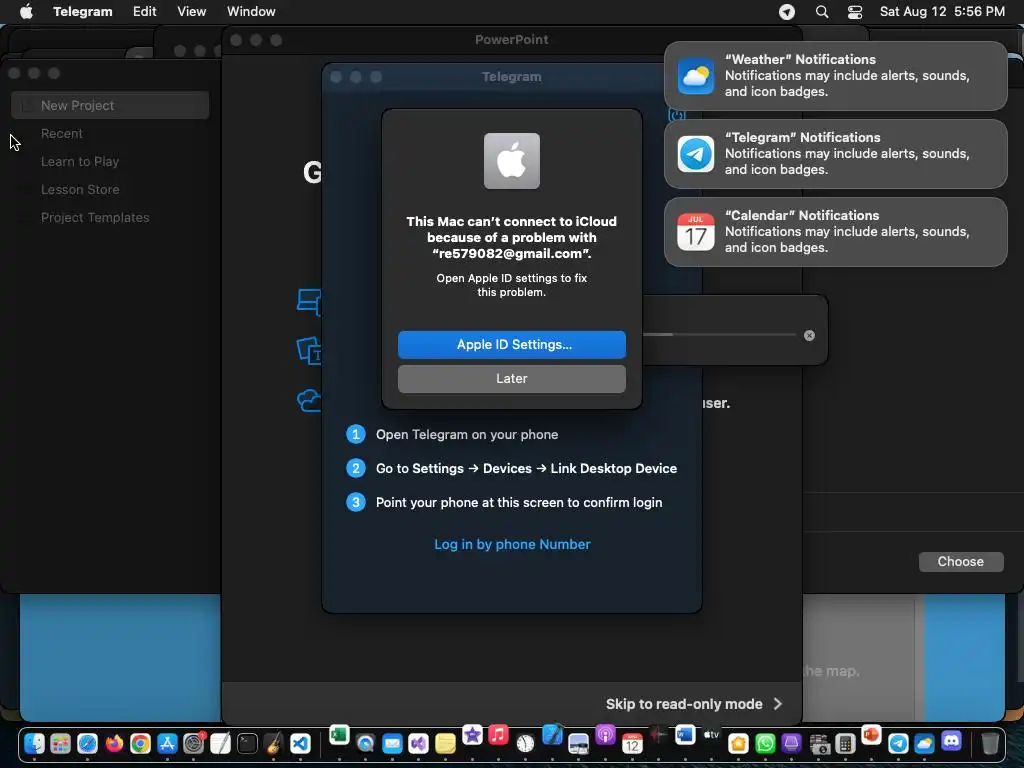Viewport: 1024px width, 768px height.
Task: Open Visual Studio Code from the Dock
Action: [x=300, y=743]
